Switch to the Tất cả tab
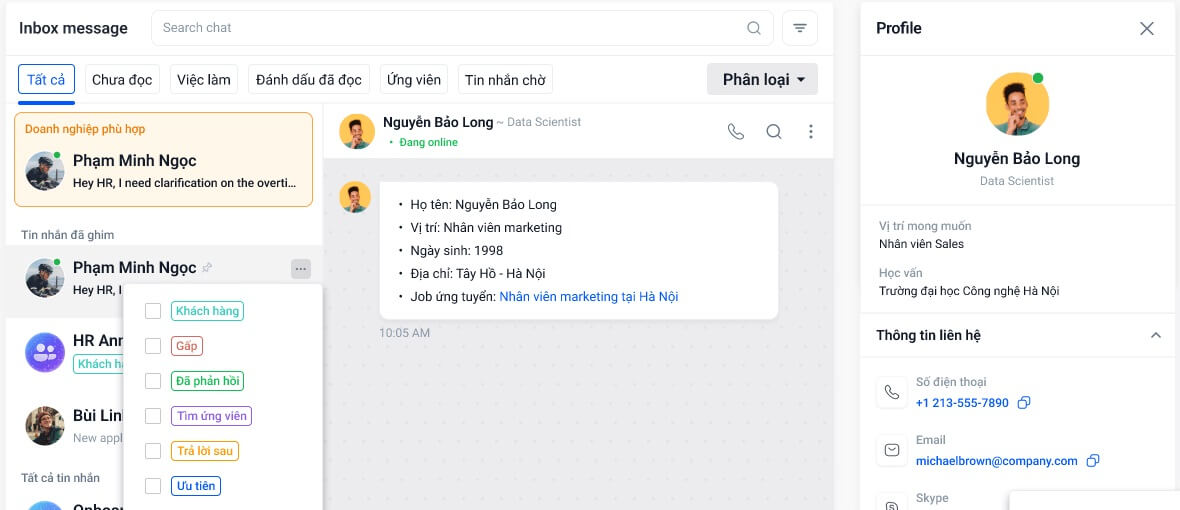Image resolution: width=1180 pixels, height=510 pixels. tap(46, 80)
